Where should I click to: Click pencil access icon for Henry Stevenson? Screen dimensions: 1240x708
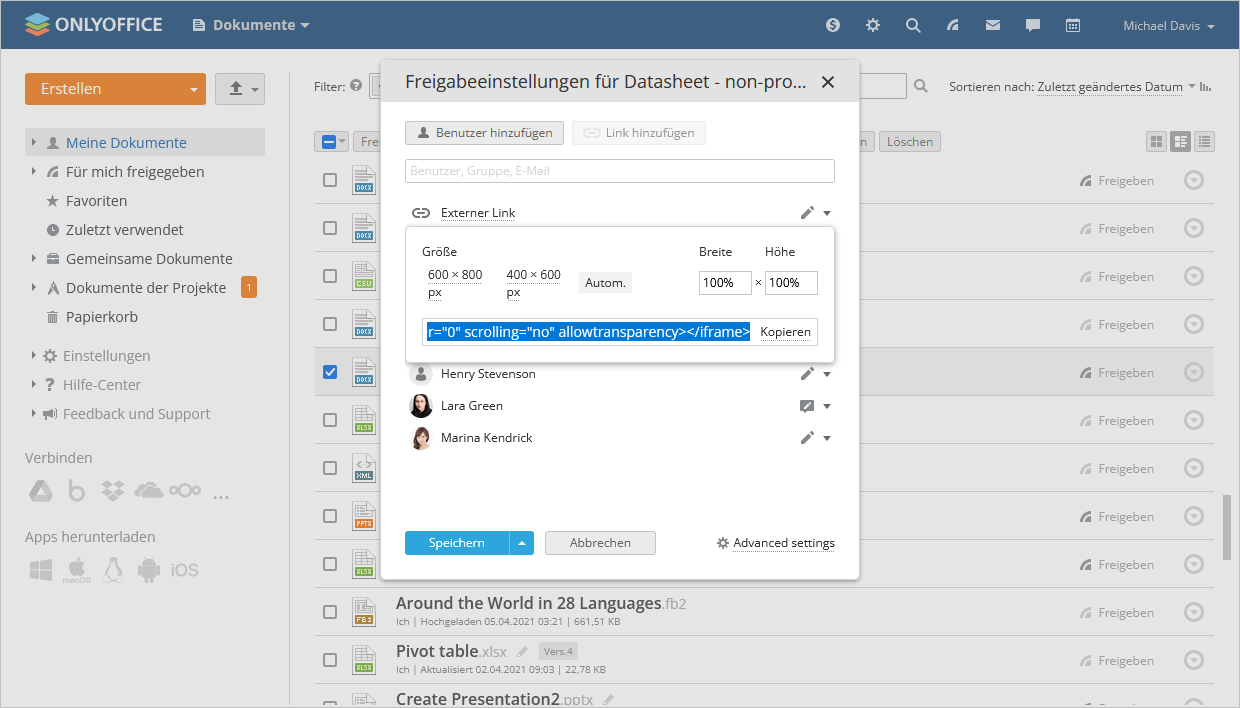pos(808,374)
